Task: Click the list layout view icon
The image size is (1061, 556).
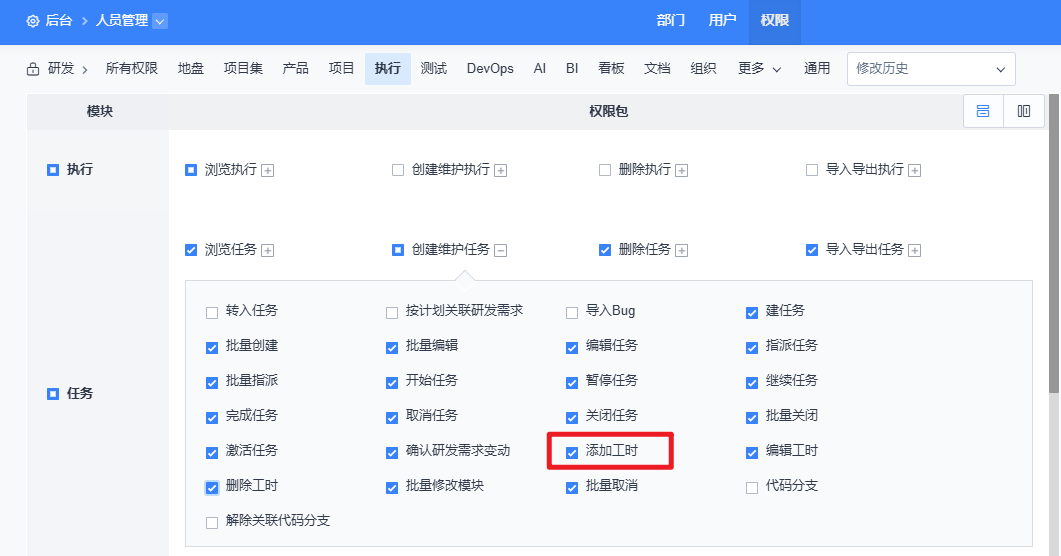Action: [x=983, y=111]
